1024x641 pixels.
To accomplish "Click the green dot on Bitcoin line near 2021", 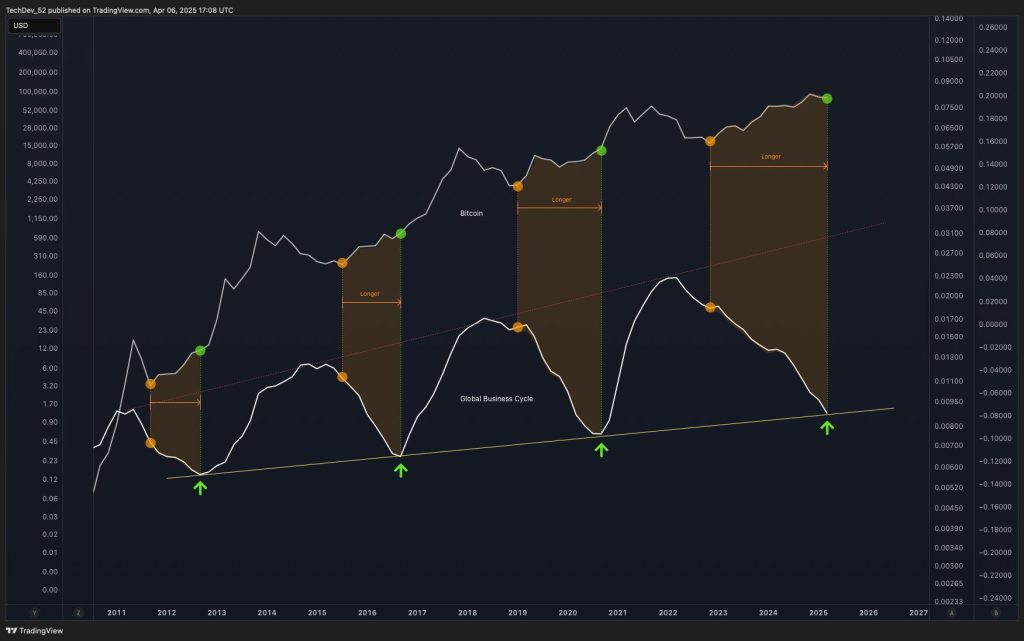I will click(x=601, y=151).
